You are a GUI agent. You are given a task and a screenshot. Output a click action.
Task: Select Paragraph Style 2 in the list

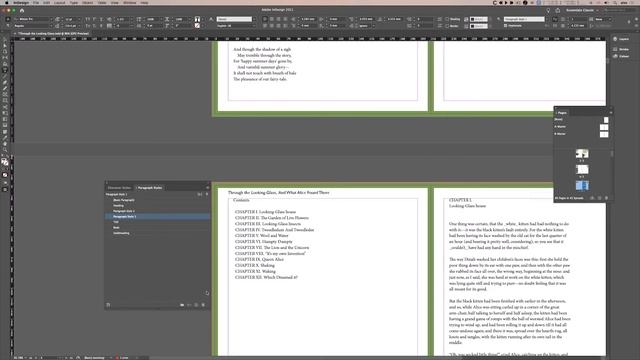(158, 211)
